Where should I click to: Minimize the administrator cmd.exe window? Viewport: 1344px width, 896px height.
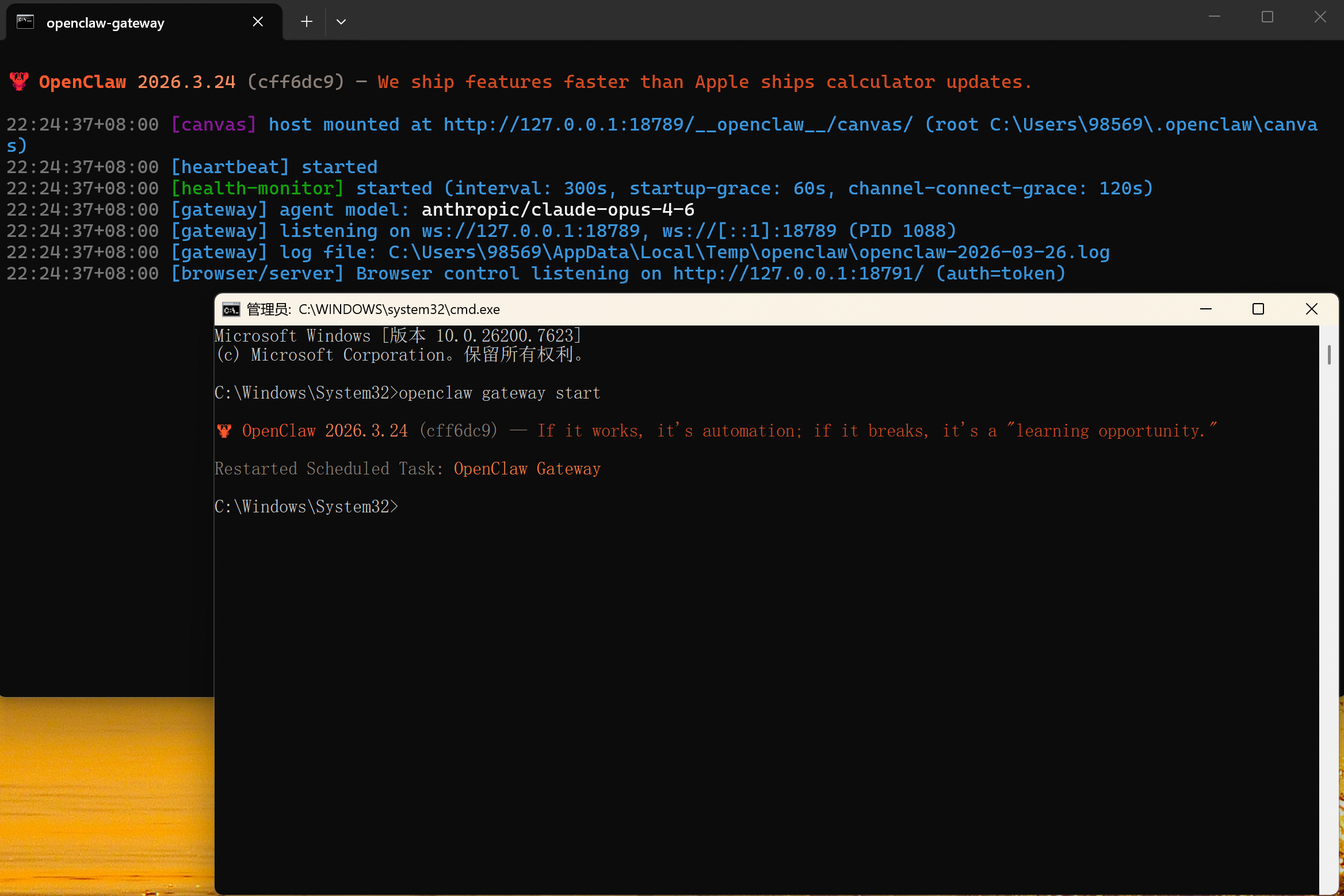[1206, 309]
